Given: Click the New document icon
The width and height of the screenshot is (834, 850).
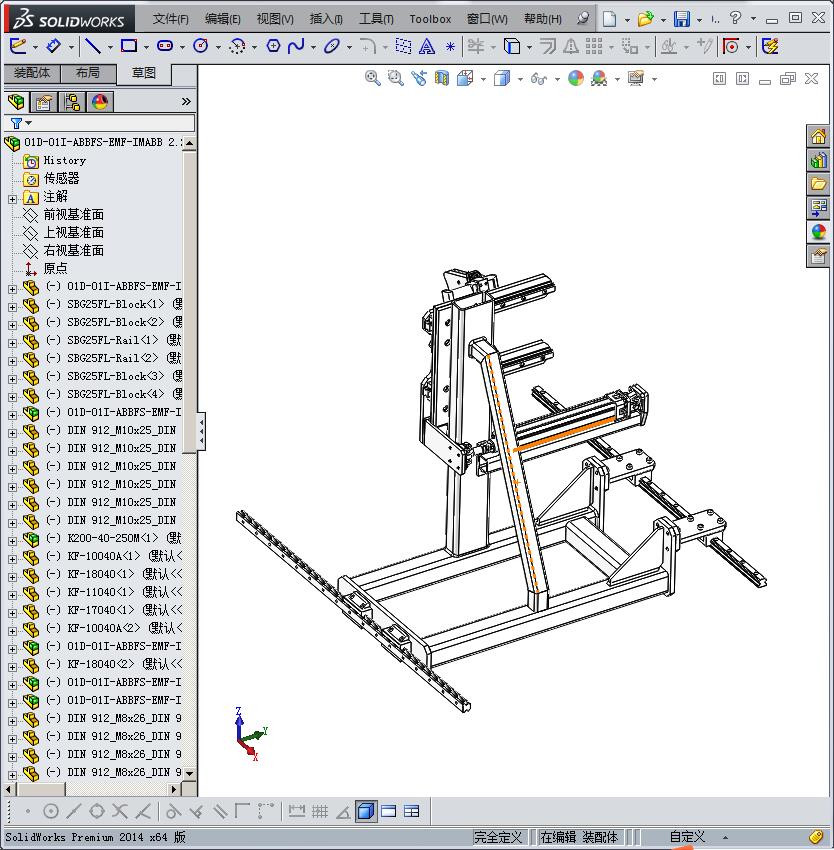Looking at the screenshot, I should coord(610,19).
